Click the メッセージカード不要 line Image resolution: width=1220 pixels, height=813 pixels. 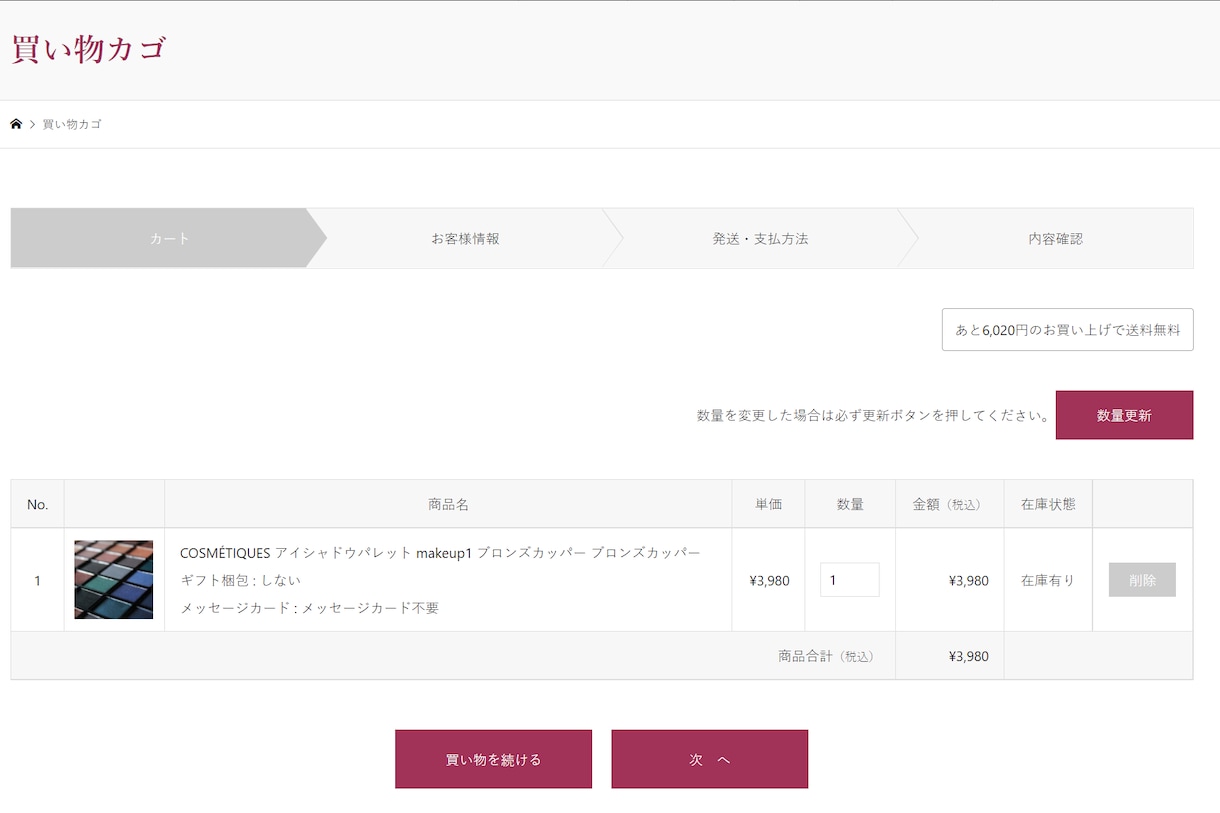click(309, 607)
